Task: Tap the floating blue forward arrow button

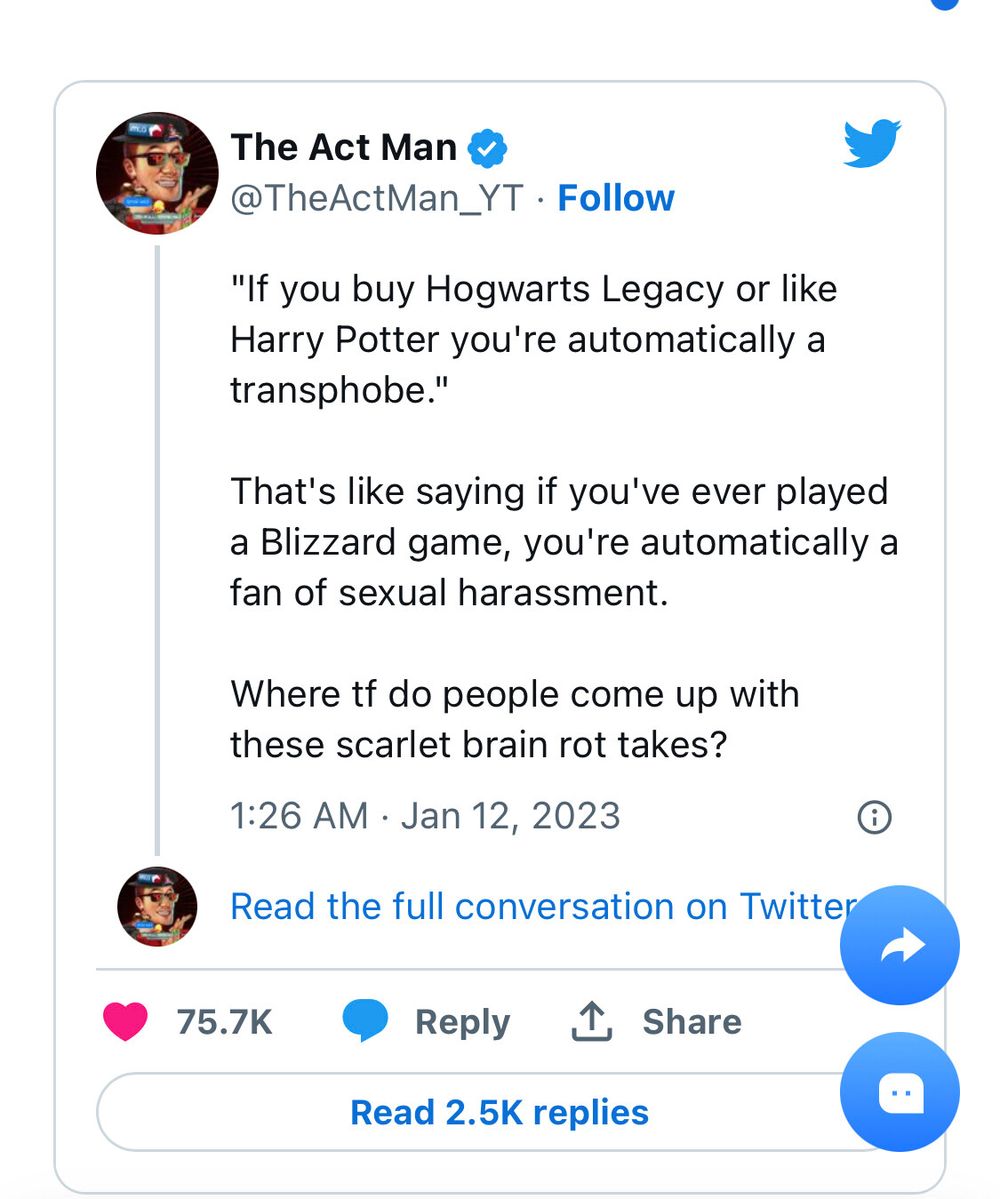Action: tap(900, 945)
